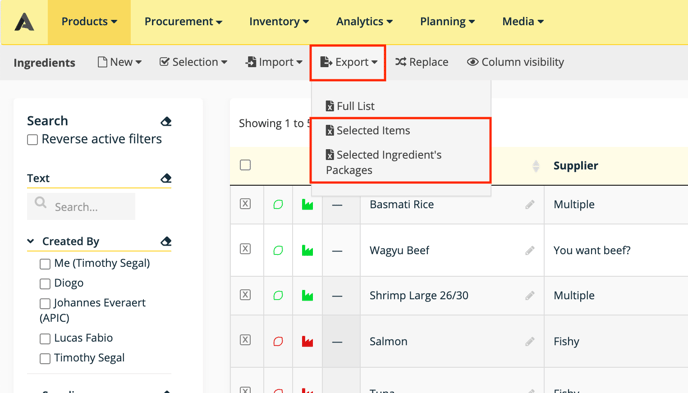Viewport: 688px width, 393px height.
Task: Click Basmati Rice green factory icon
Action: tap(307, 204)
